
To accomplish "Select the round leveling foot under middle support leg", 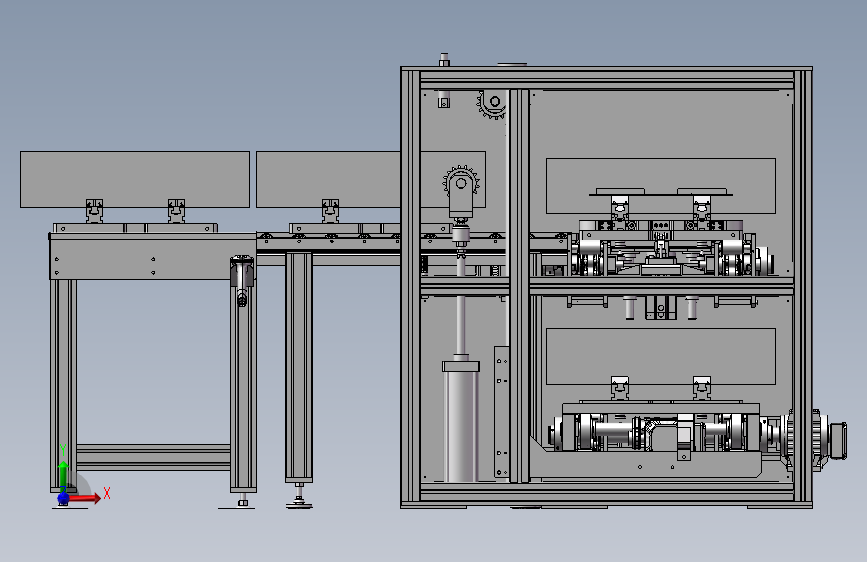I will (x=299, y=504).
